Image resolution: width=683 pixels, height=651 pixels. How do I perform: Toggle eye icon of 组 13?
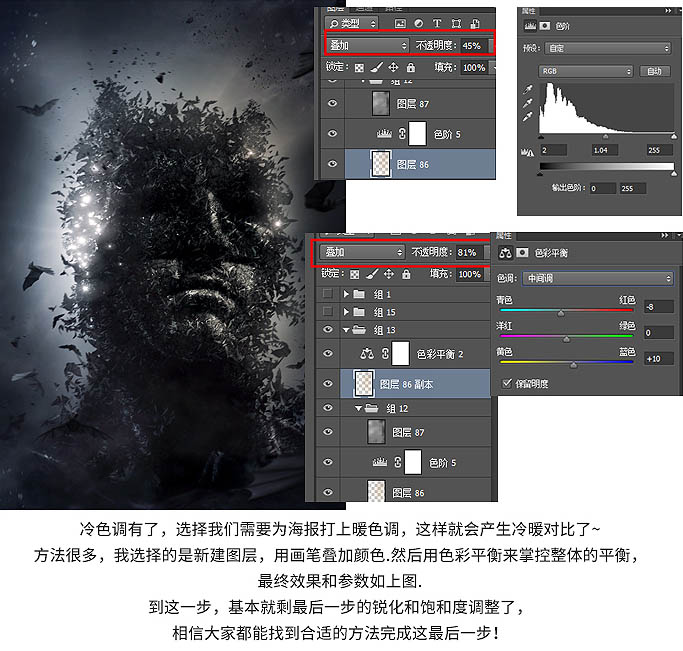tap(328, 330)
